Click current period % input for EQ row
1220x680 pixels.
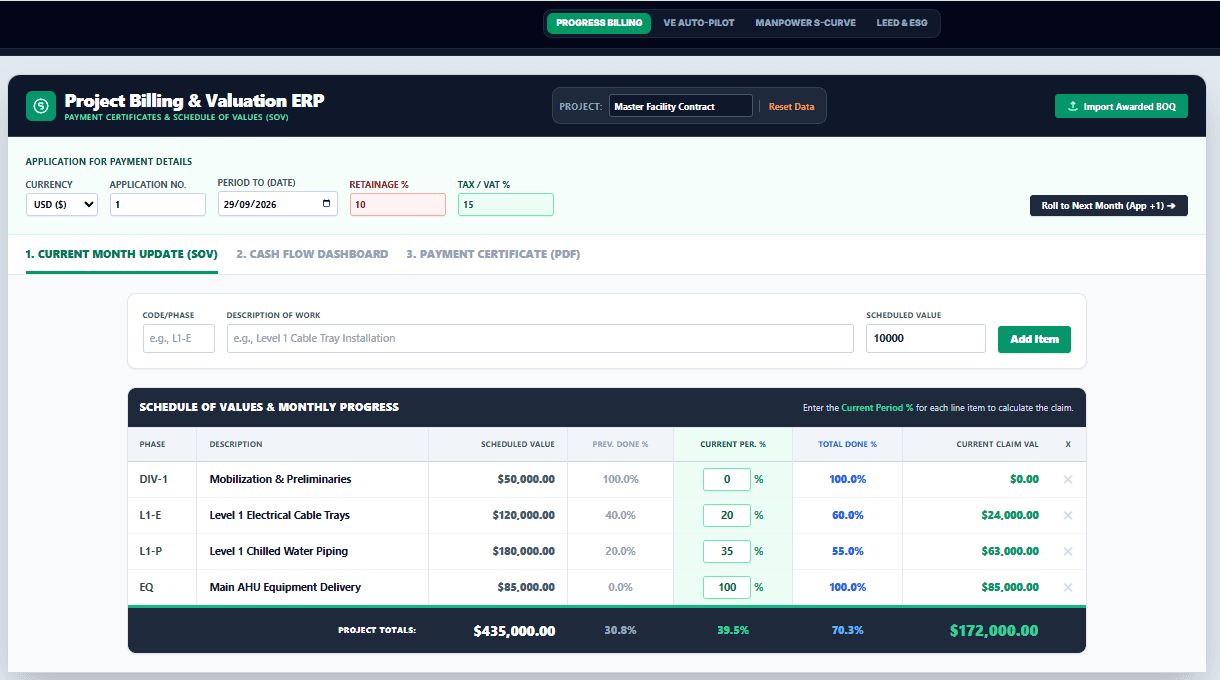coord(727,587)
